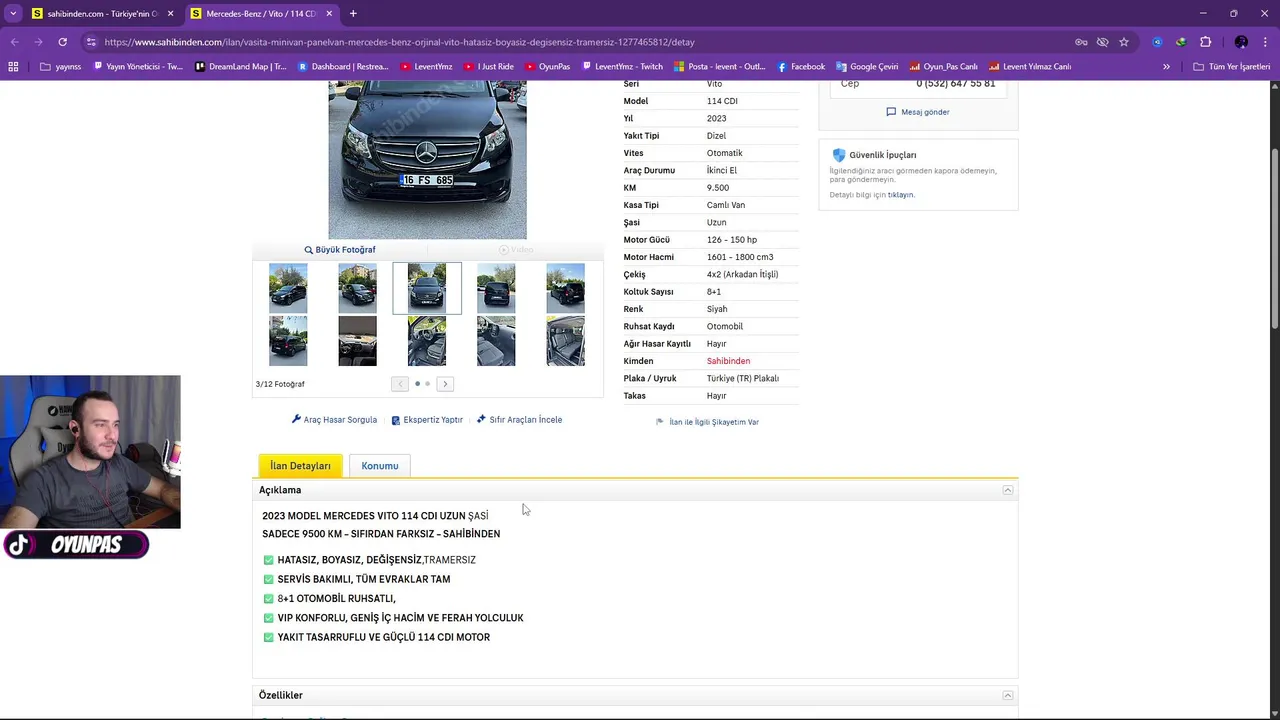Image resolution: width=1280 pixels, height=720 pixels.
Task: Open the DreamLand Map bookmark
Action: coord(241,66)
